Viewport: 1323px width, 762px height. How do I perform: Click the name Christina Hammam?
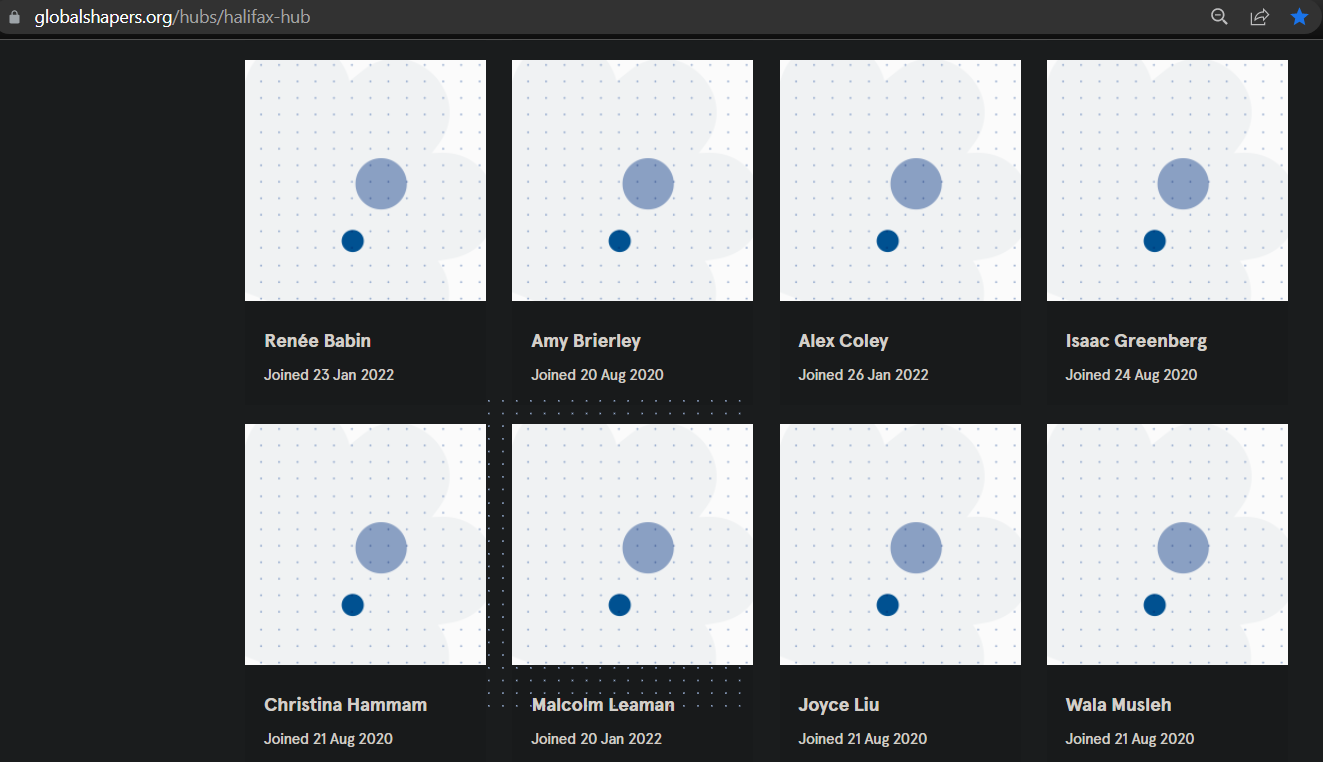pos(345,705)
